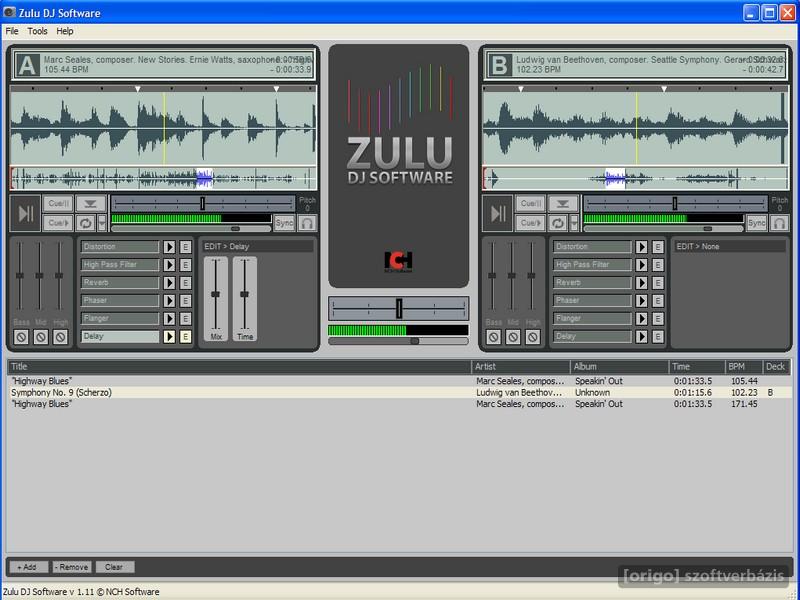Open the Tools menu
Viewport: 800px width, 600px height.
(37, 31)
